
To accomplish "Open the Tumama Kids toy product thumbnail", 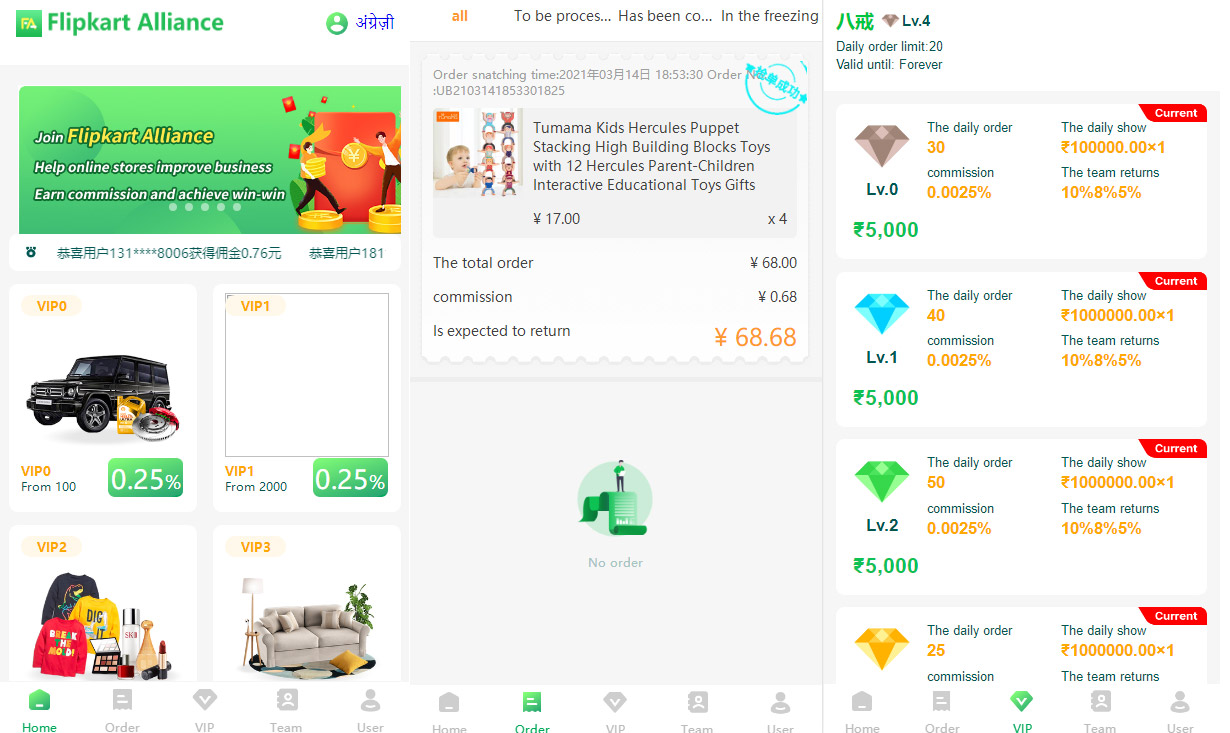I will [478, 153].
